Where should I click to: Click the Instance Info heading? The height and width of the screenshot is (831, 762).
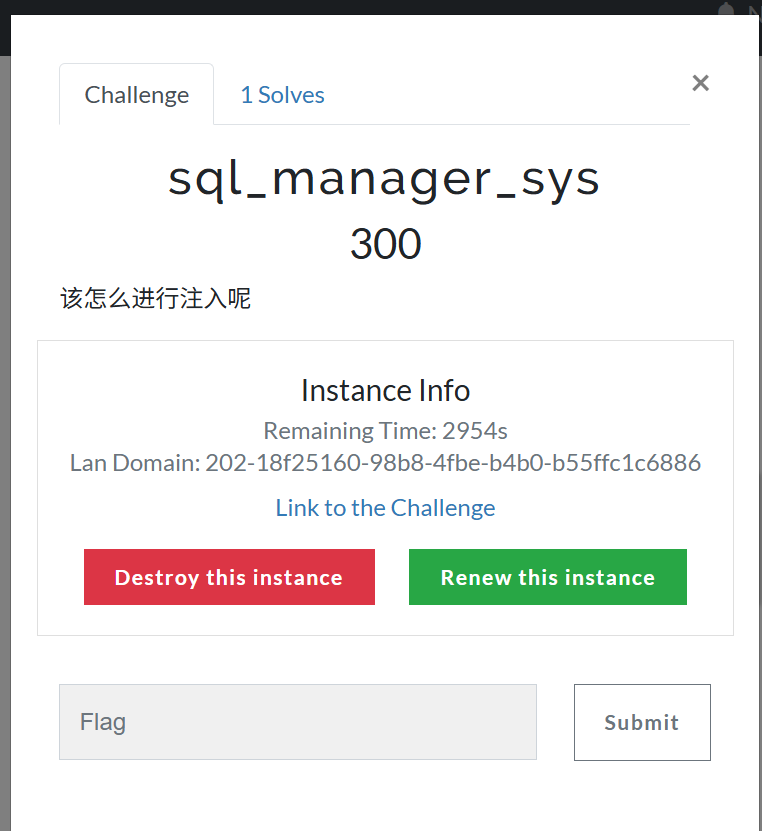click(x=385, y=390)
